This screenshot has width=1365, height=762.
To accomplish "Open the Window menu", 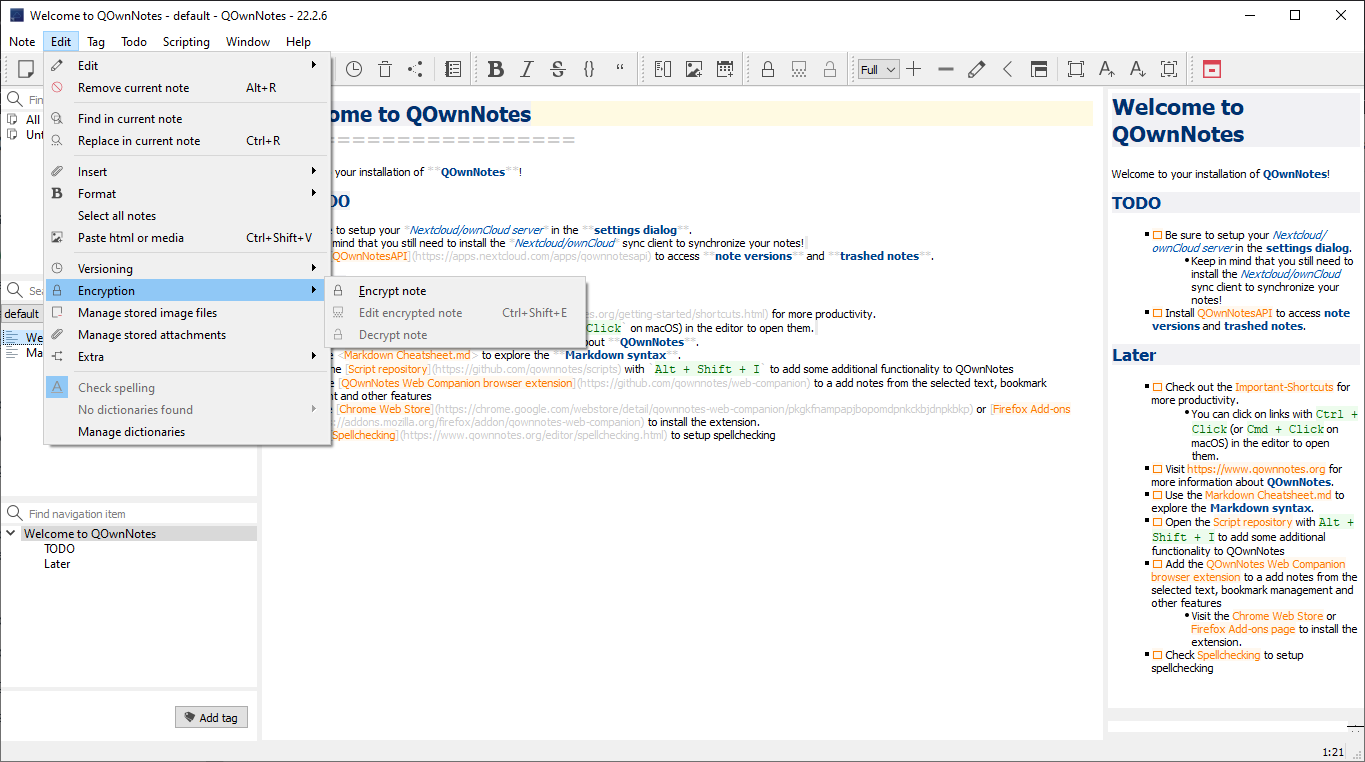I will [248, 42].
